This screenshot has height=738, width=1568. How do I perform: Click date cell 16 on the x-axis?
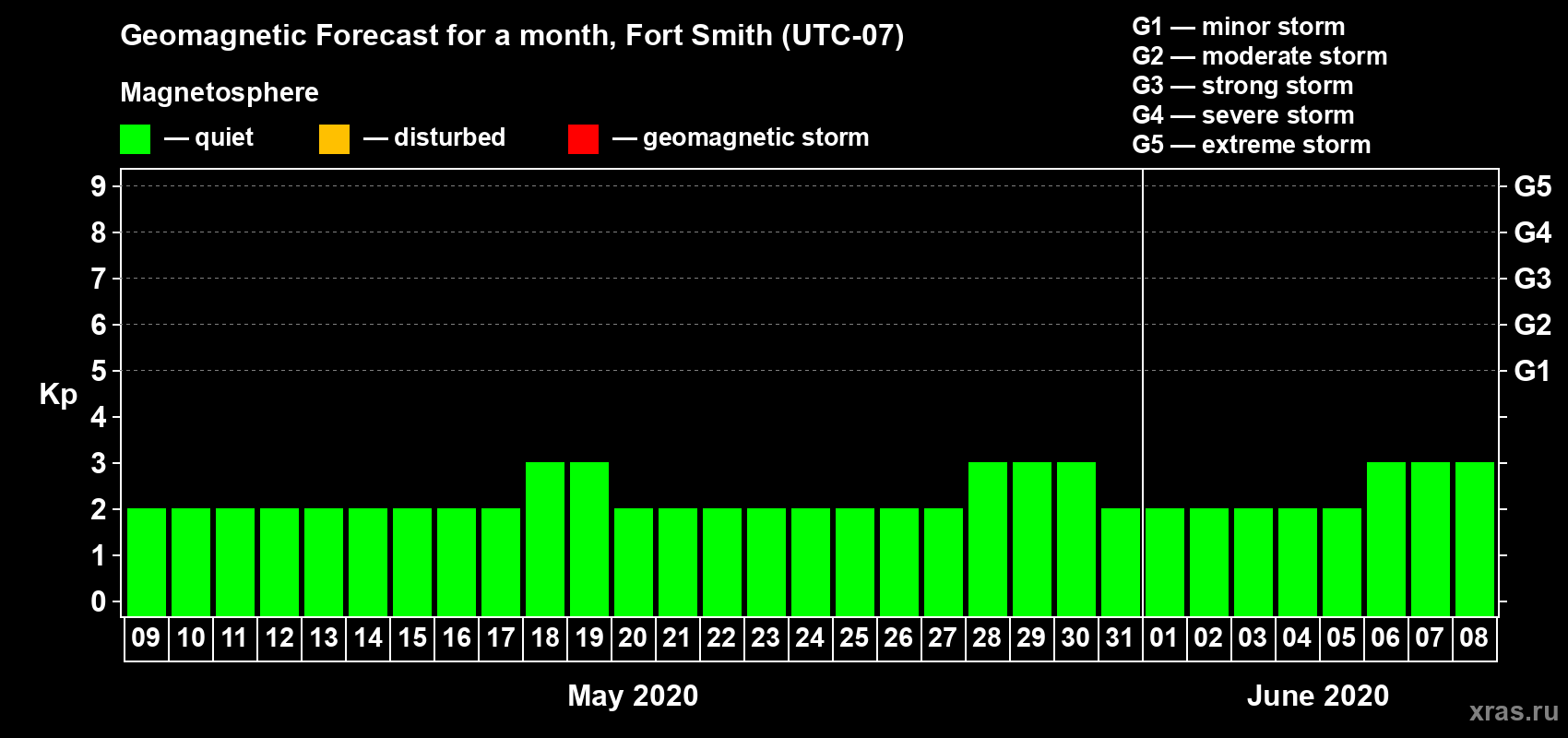(x=457, y=638)
